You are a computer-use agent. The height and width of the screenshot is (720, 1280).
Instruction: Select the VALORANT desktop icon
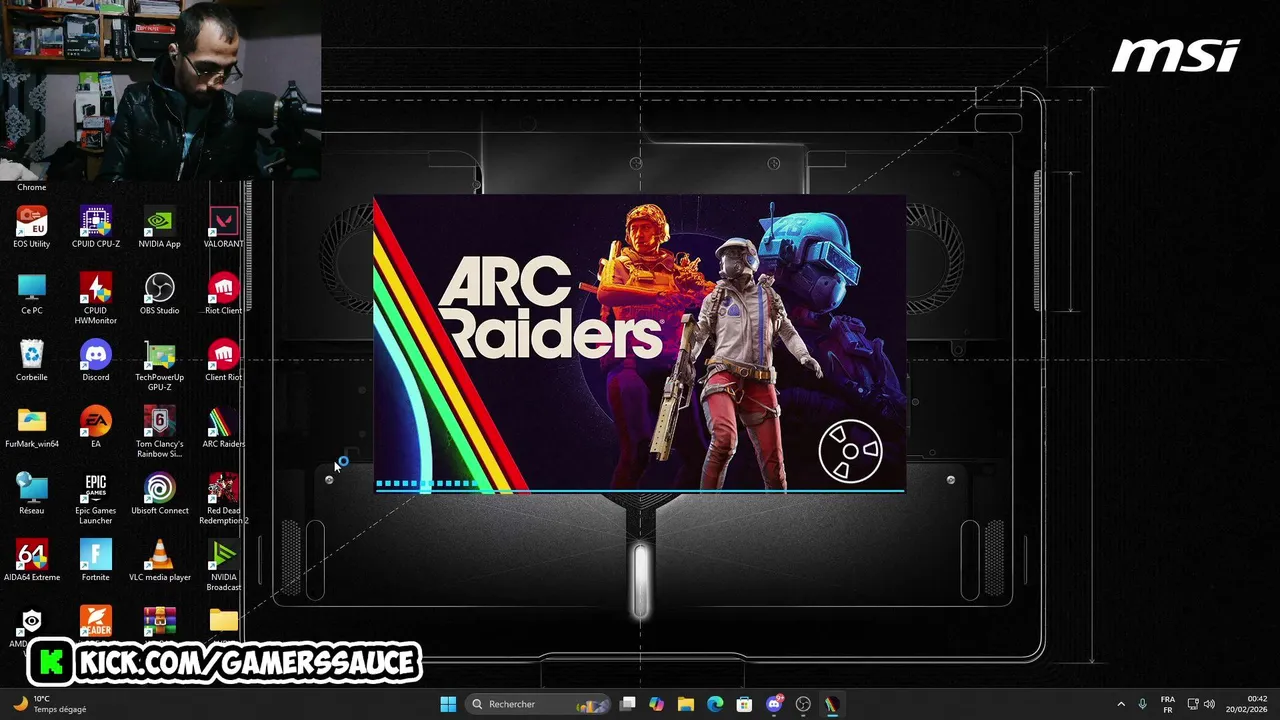[223, 227]
